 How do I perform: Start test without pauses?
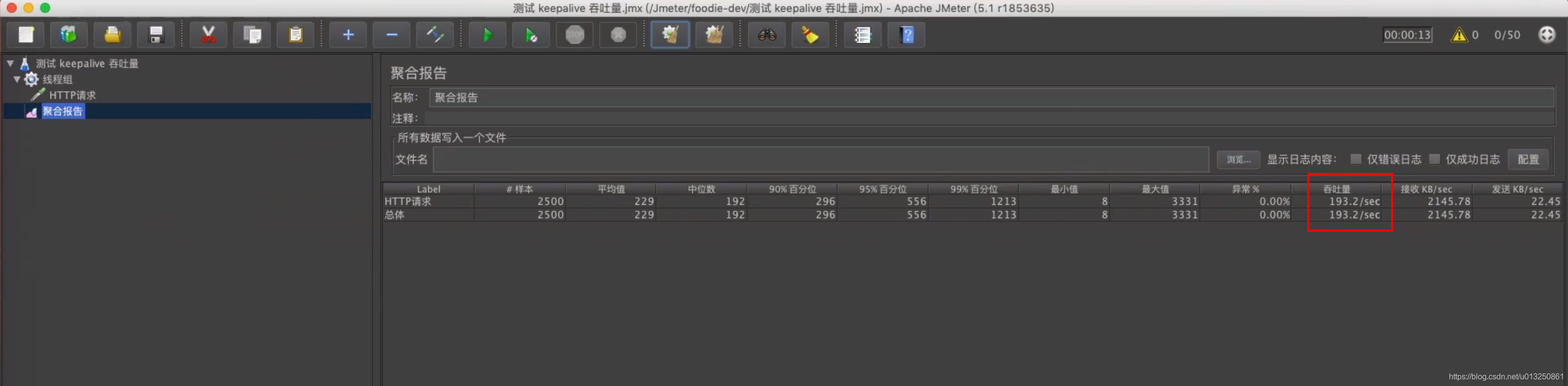[x=531, y=35]
